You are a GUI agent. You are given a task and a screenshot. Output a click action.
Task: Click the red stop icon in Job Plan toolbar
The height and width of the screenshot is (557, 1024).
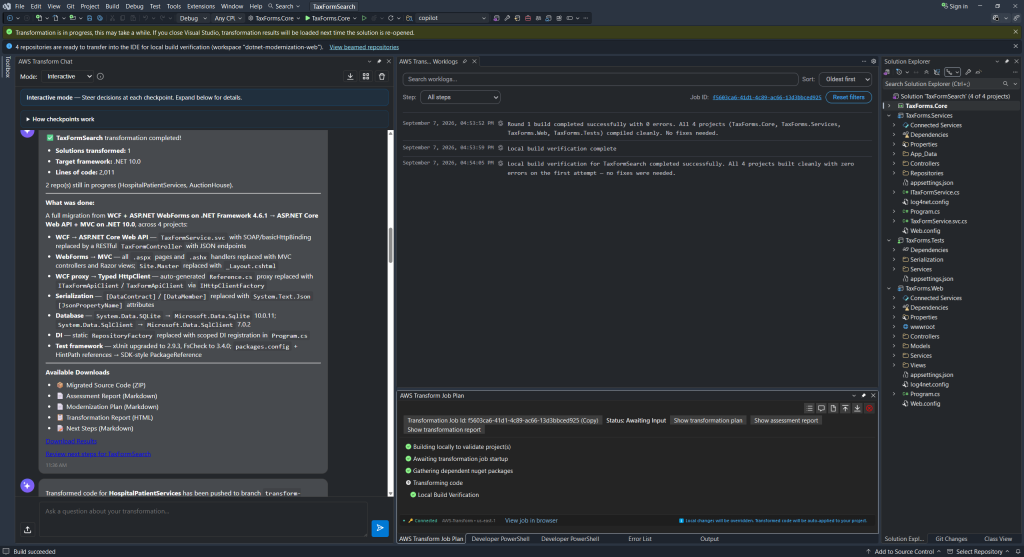click(x=869, y=408)
